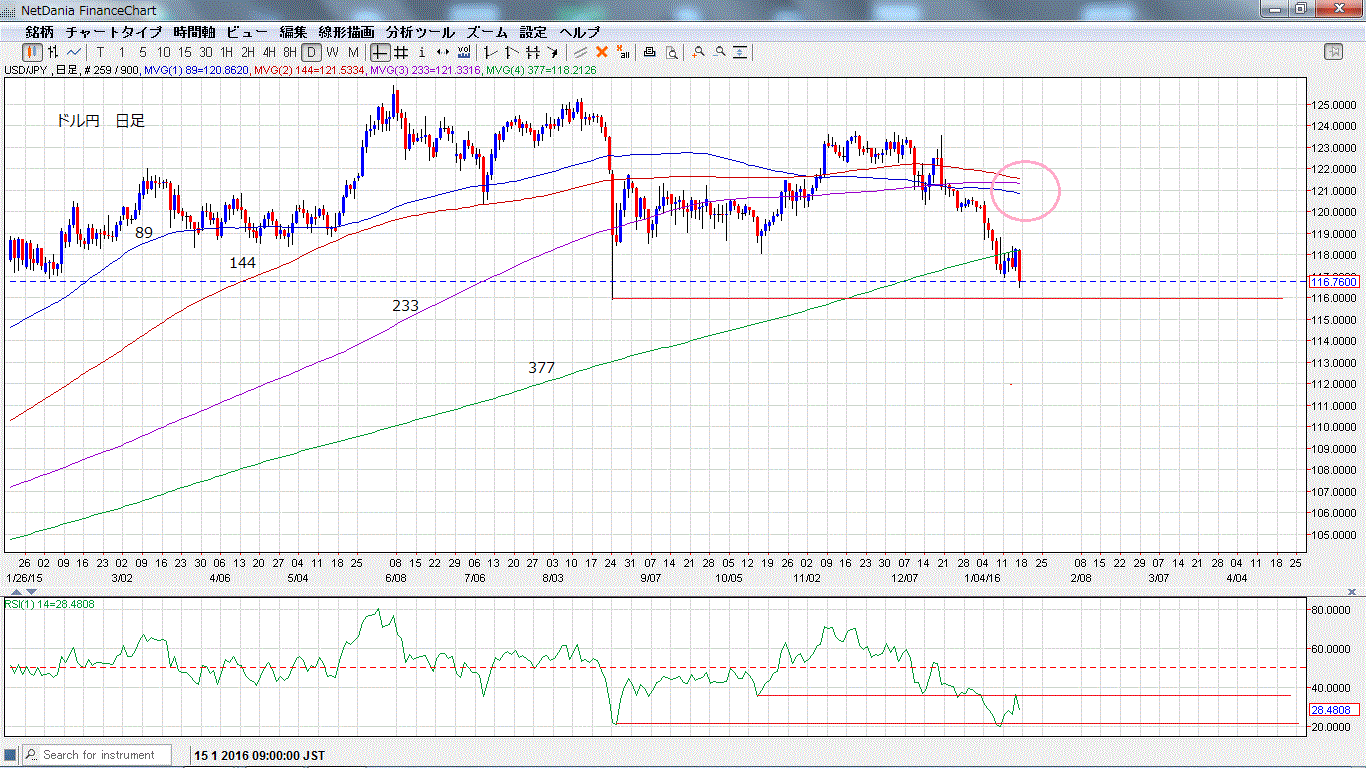Image resolution: width=1366 pixels, height=768 pixels.
Task: Select the second angled-line drawing tool
Action: pyautogui.click(x=511, y=52)
